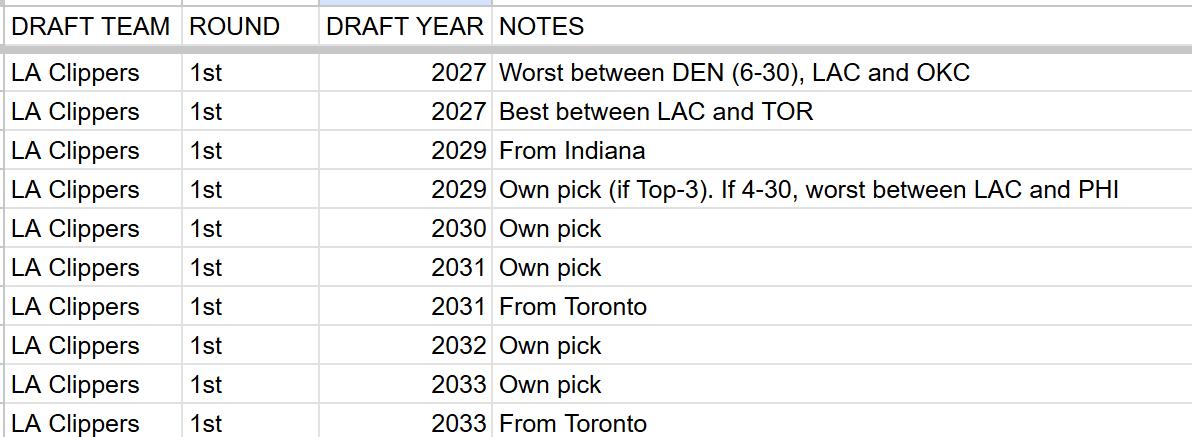The width and height of the screenshot is (1192, 437).
Task: Select the 2027 year cell in the TOR row
Action: 406,112
